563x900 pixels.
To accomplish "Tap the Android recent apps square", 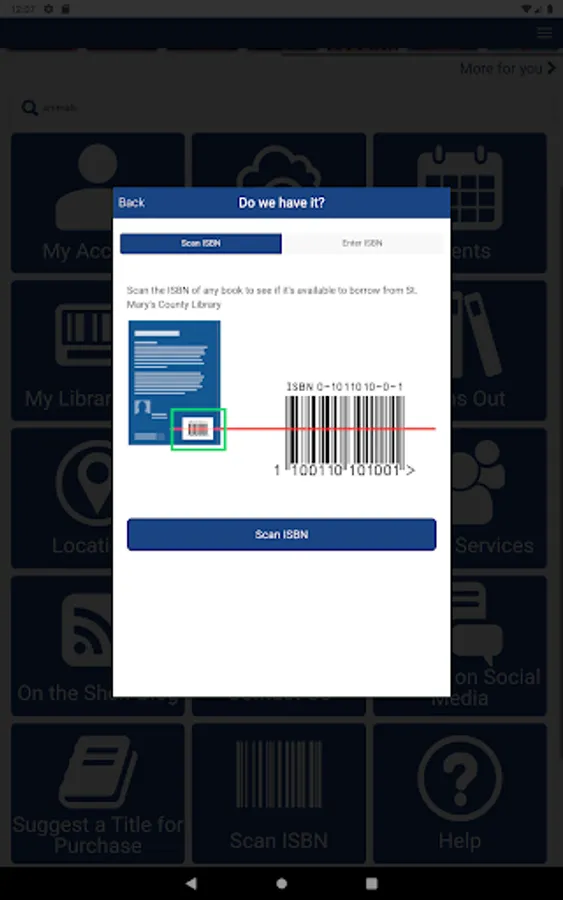I will click(372, 883).
